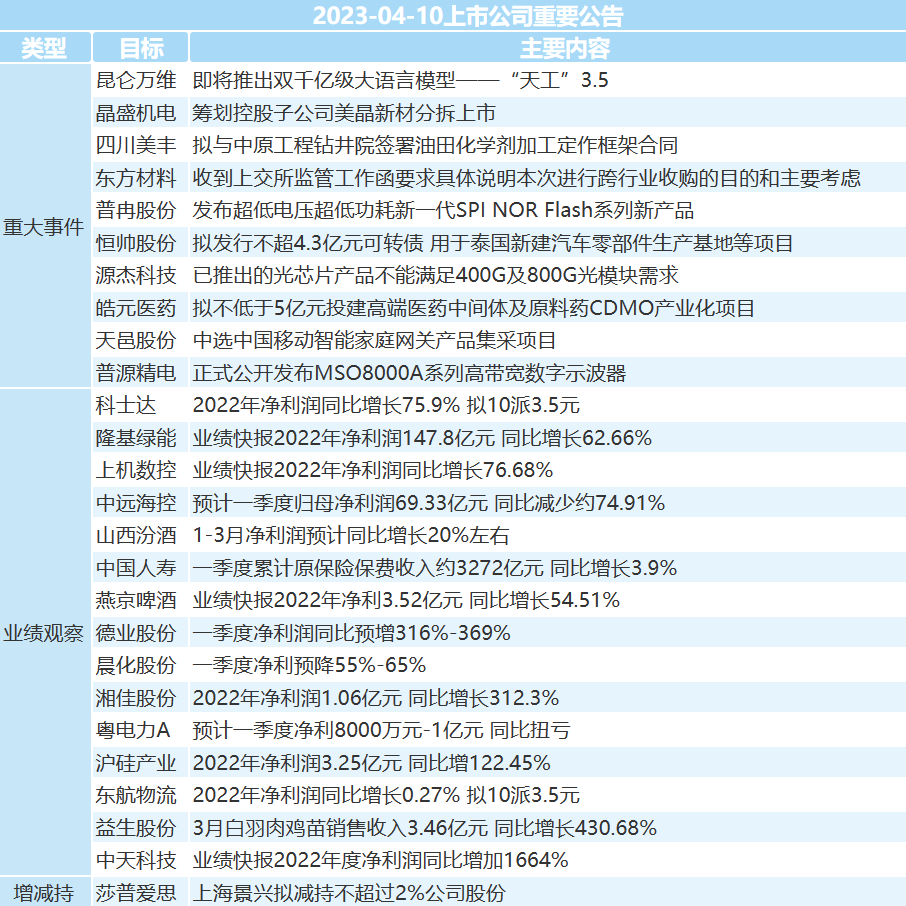
Task: Click the company name 晨化股份
Action: tap(136, 665)
